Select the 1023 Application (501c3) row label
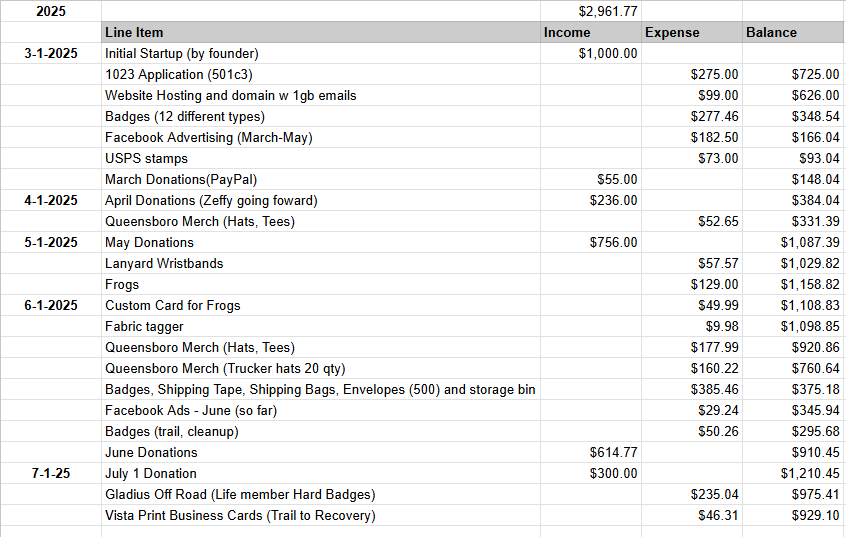The image size is (846, 537). (x=320, y=74)
